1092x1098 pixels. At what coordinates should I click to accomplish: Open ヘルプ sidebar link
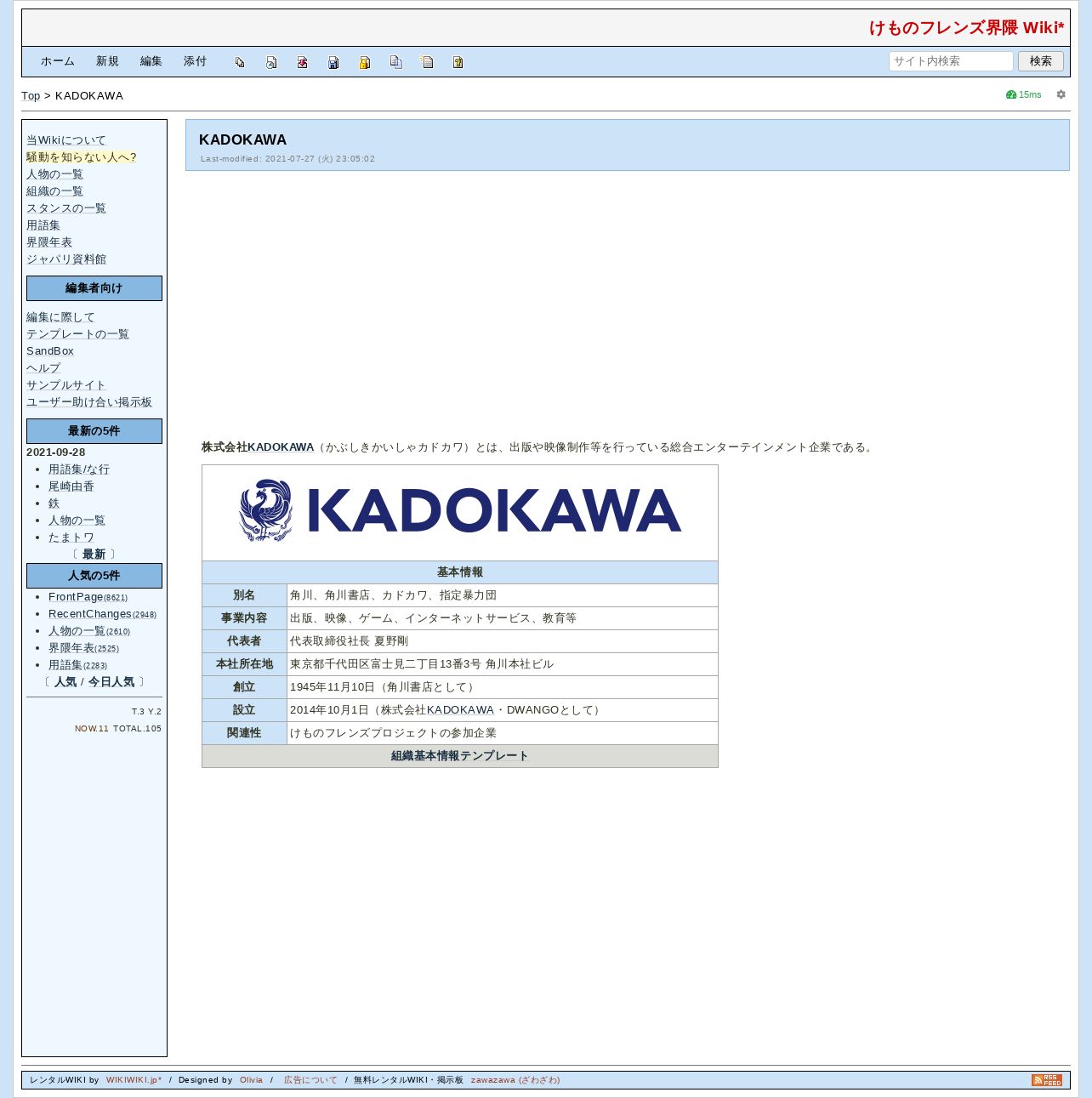click(43, 368)
